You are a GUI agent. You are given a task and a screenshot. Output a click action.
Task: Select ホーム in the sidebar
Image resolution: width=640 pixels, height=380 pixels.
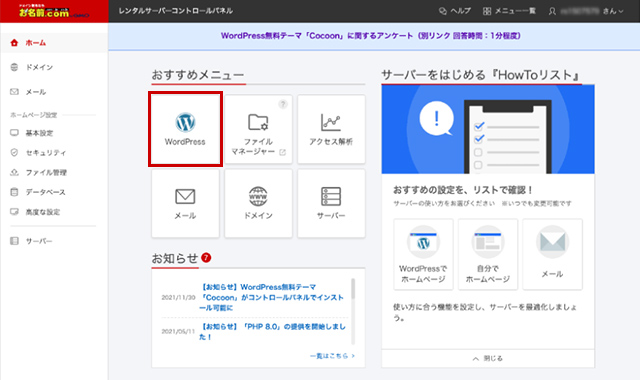54,43
